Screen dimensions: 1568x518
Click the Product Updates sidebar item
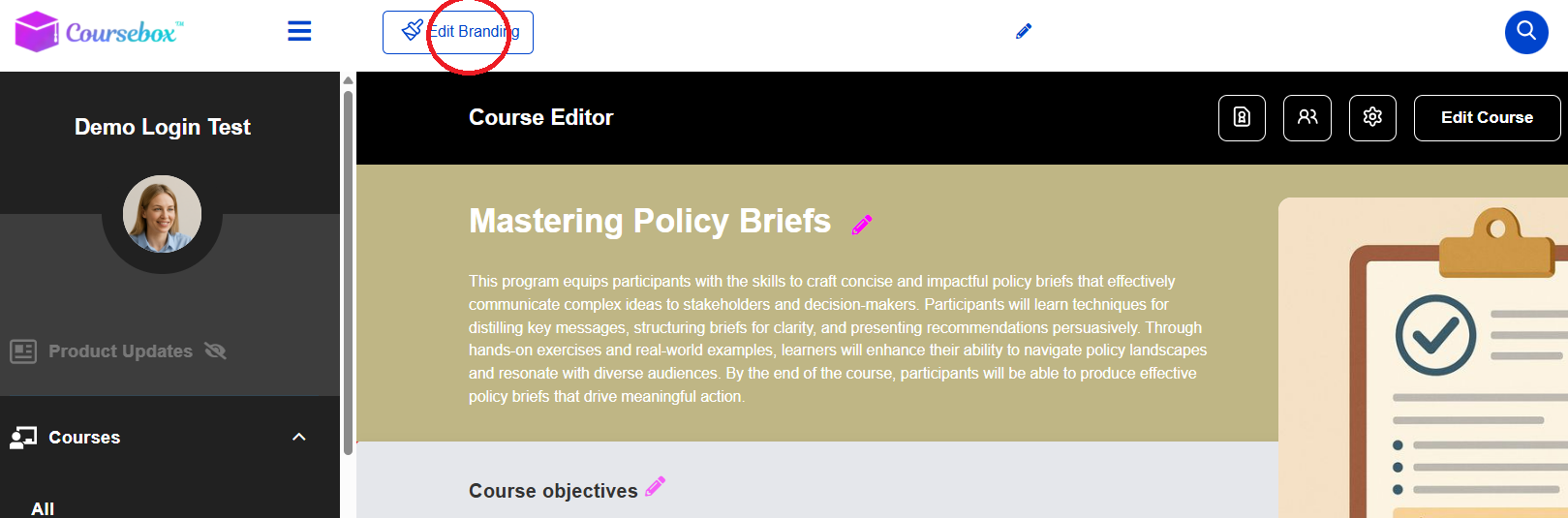[x=120, y=351]
